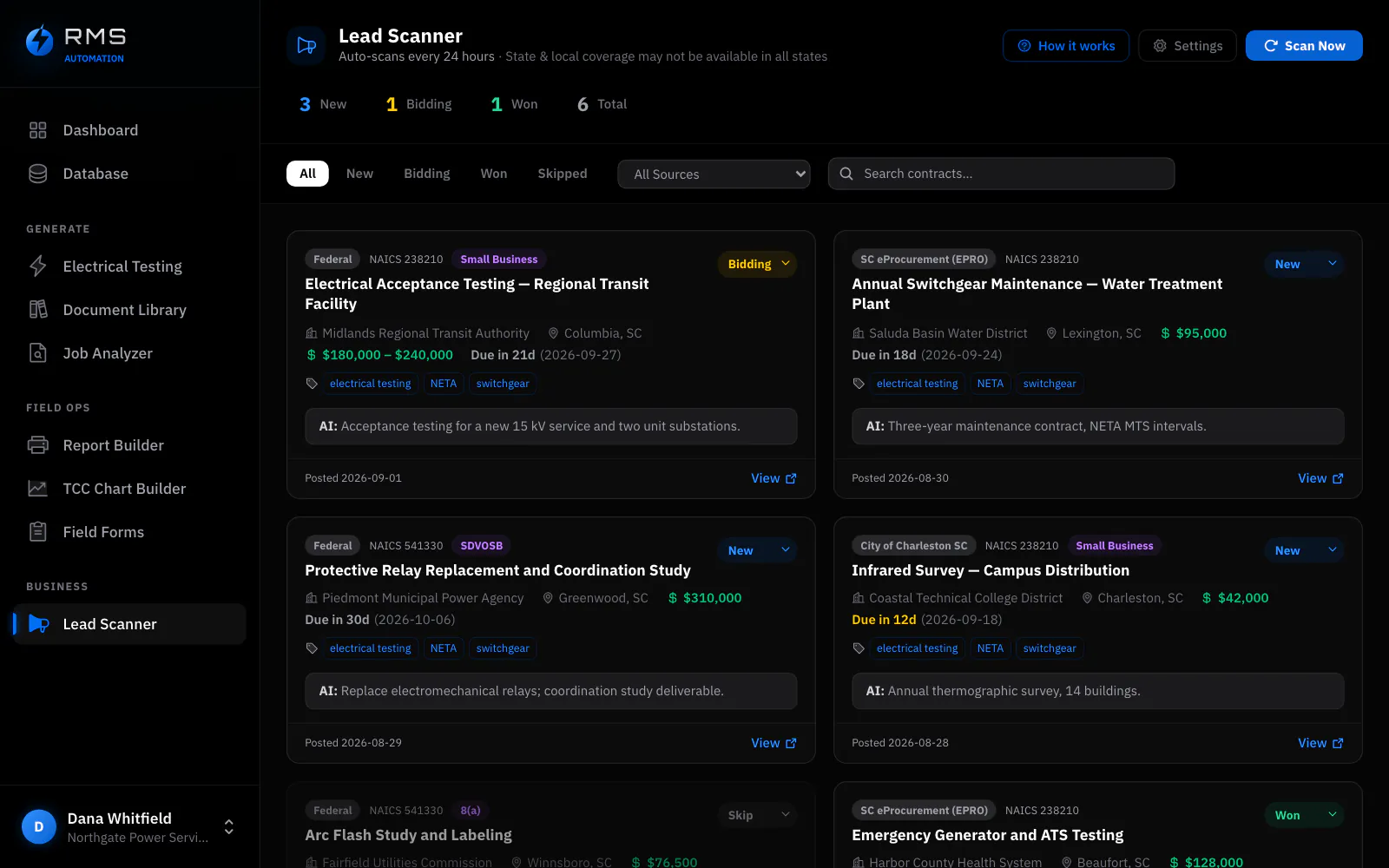
Task: Click the Lead Scanner header icon
Action: pos(306,45)
